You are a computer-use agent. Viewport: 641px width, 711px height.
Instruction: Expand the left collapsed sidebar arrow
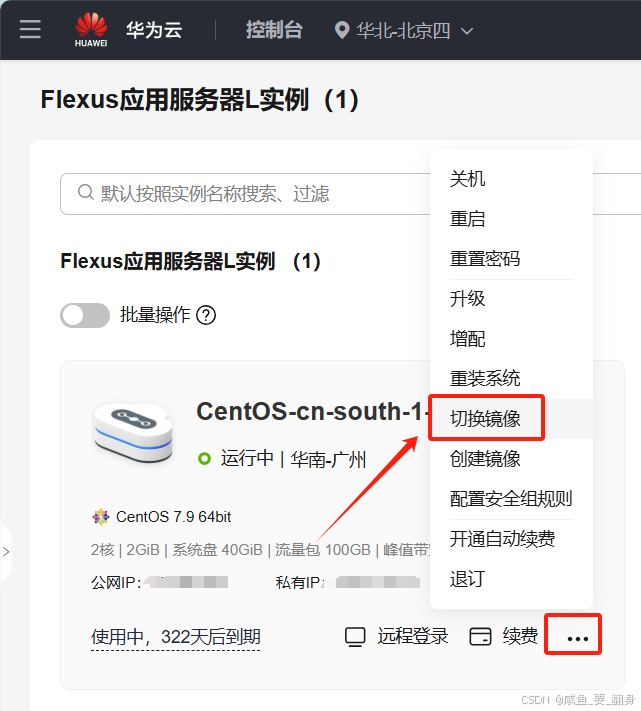click(6, 552)
